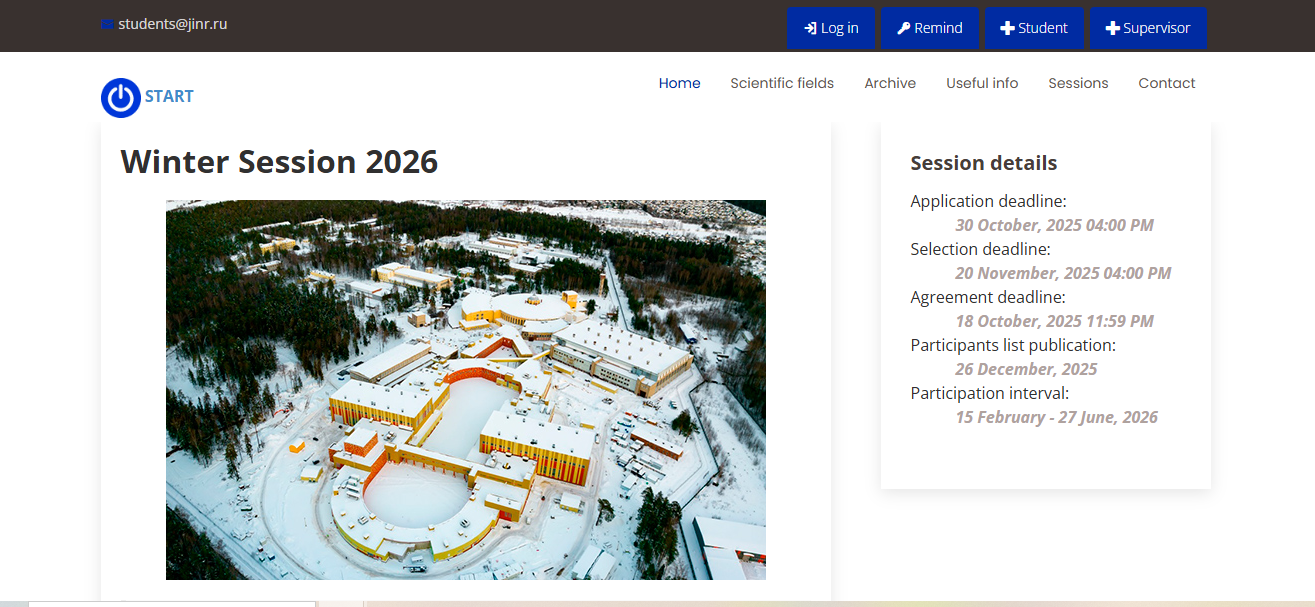Open the Archive page from navigation
Image resolution: width=1315 pixels, height=607 pixels.
890,83
